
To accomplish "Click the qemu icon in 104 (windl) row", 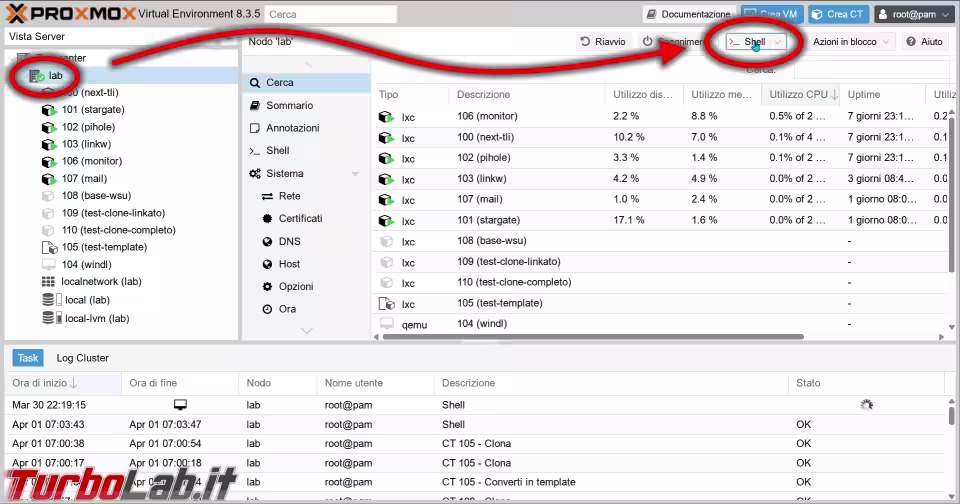I will [x=386, y=324].
